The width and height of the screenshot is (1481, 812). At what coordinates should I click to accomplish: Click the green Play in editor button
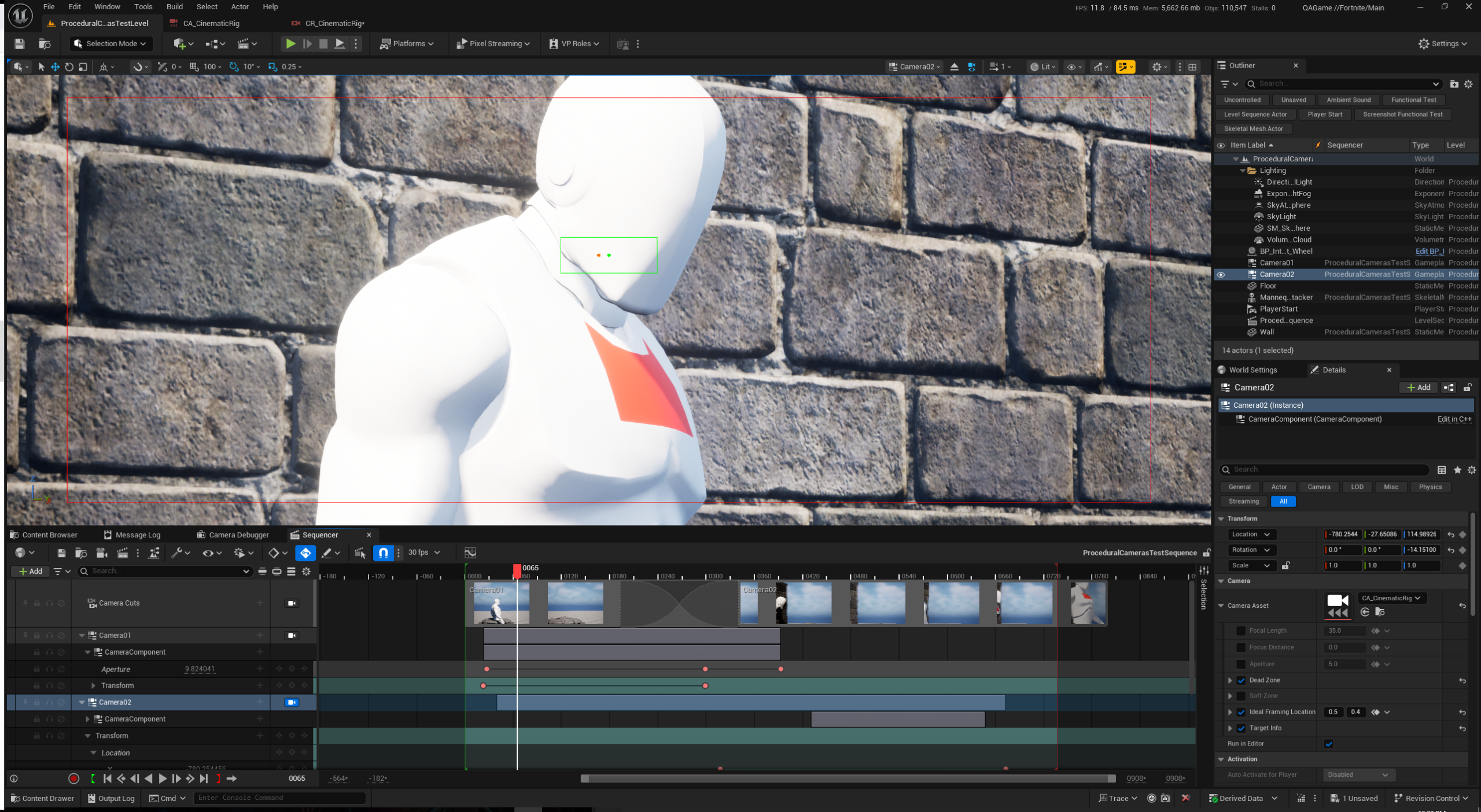[x=291, y=43]
